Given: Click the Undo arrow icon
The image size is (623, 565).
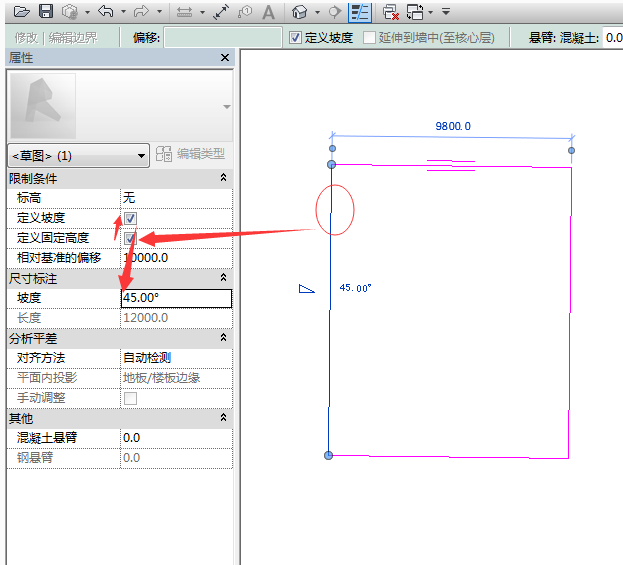Looking at the screenshot, I should pyautogui.click(x=105, y=12).
